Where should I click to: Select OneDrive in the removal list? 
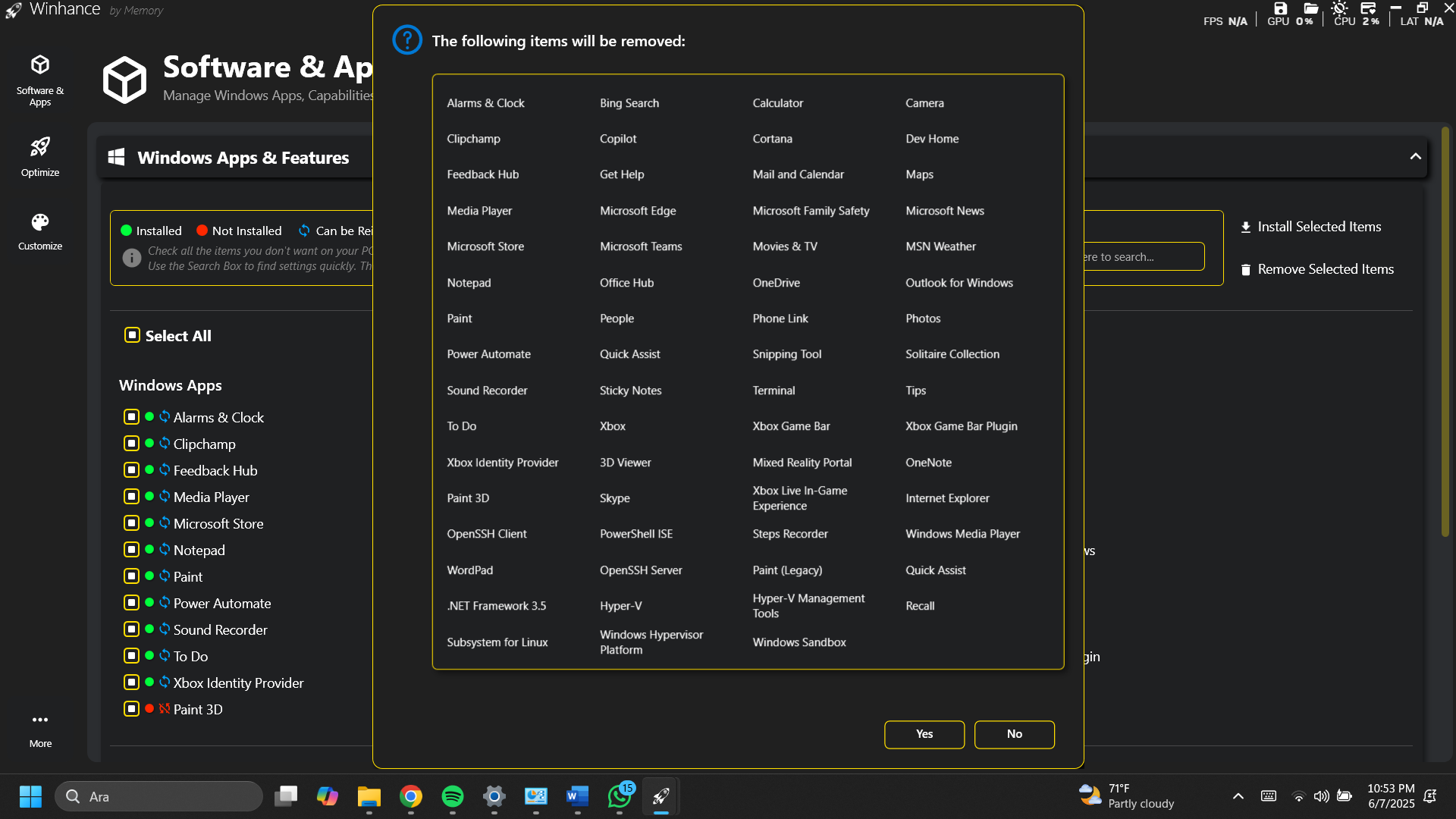pos(776,283)
